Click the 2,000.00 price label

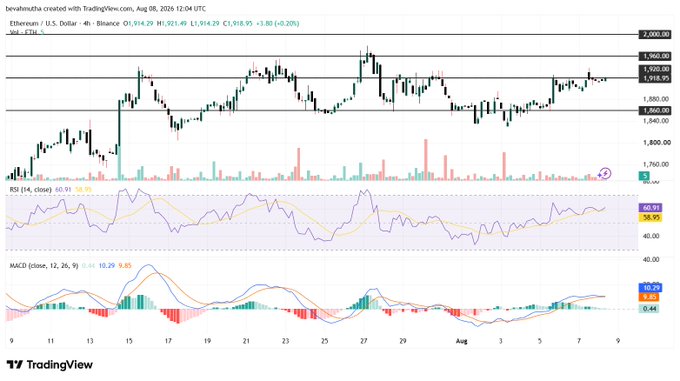click(x=656, y=34)
